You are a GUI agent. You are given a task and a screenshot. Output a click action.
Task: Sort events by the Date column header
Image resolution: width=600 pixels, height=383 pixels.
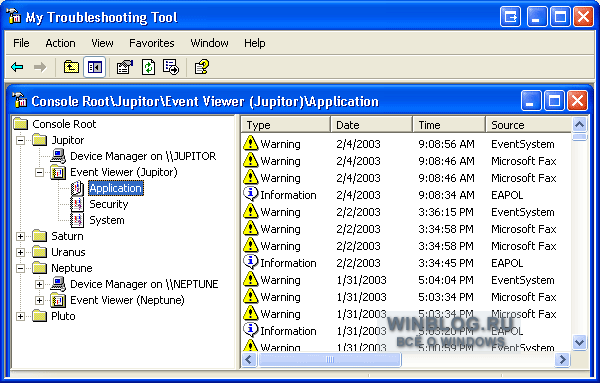pyautogui.click(x=372, y=125)
